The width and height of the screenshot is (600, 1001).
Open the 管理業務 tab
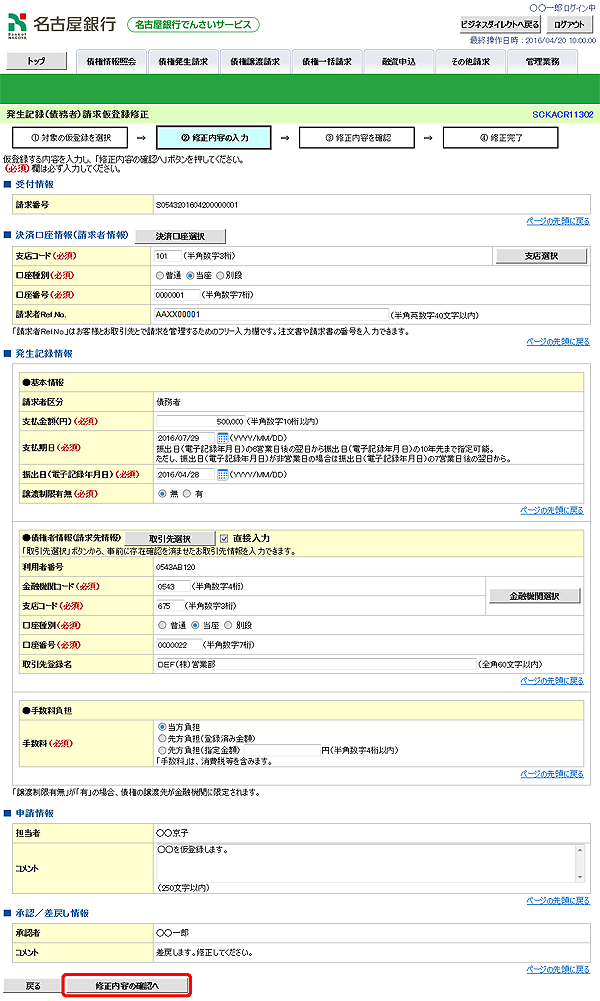point(543,62)
